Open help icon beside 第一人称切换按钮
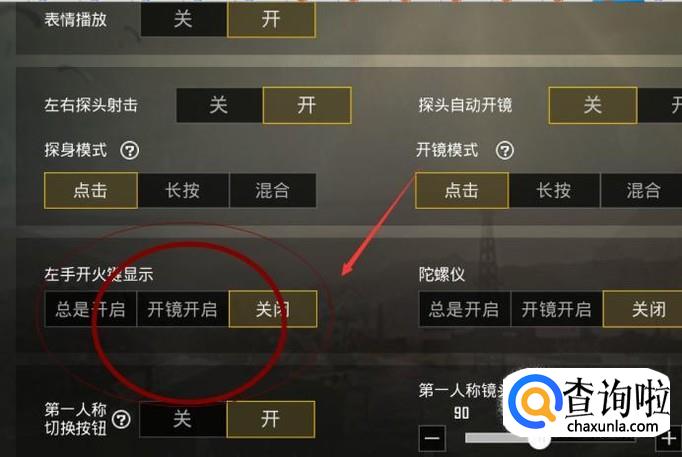682x457 pixels. (121, 420)
